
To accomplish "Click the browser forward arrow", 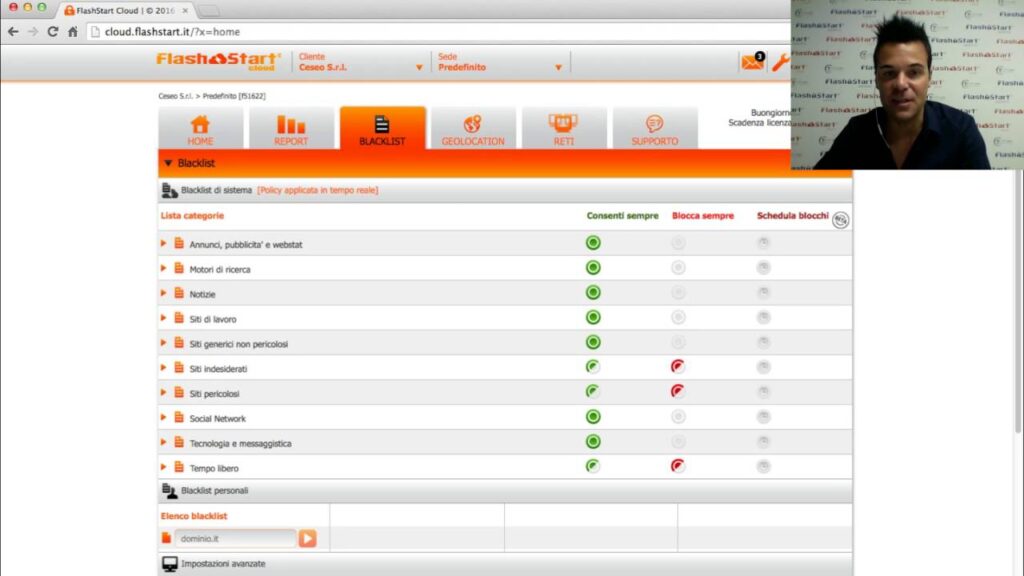I will click(33, 31).
